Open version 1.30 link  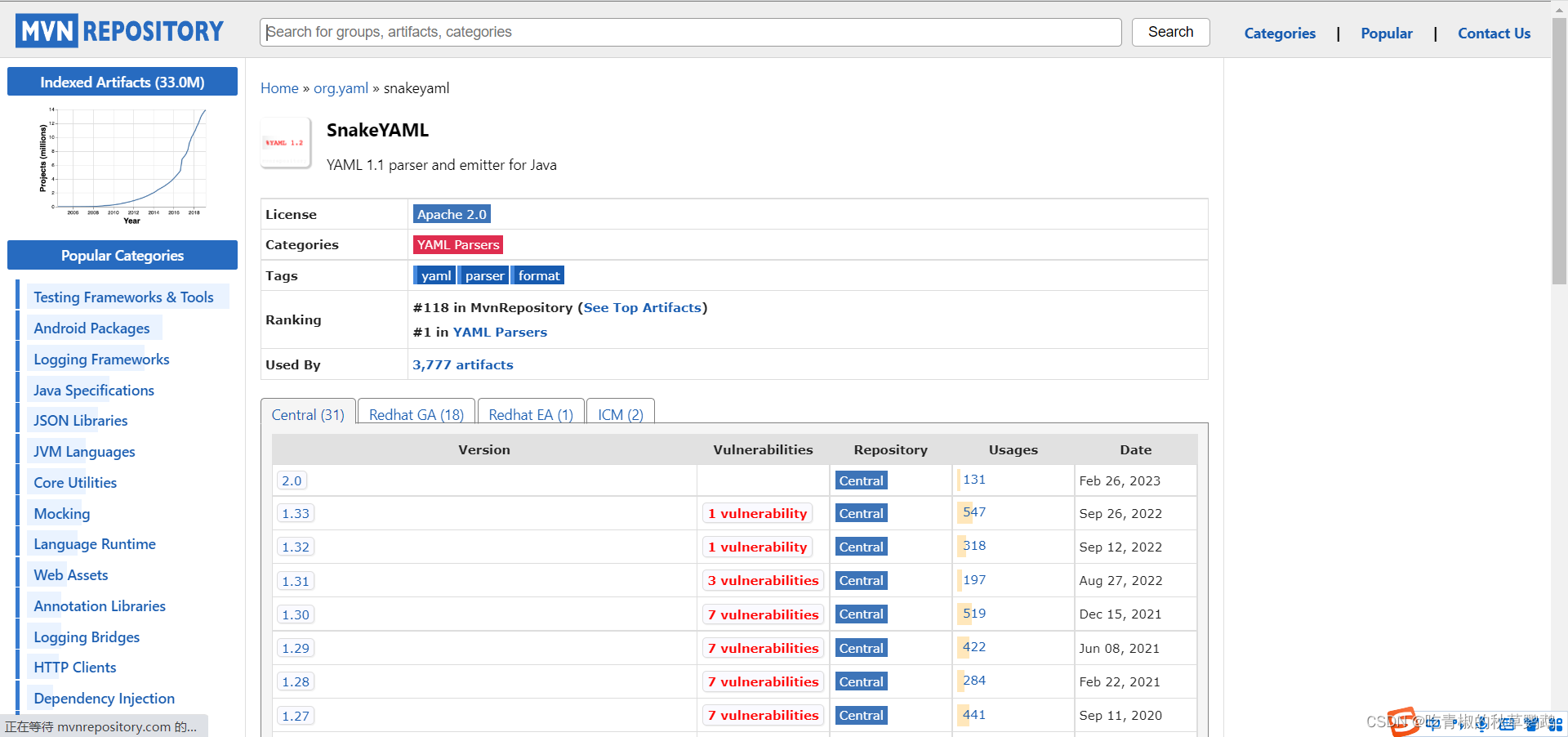pos(296,614)
